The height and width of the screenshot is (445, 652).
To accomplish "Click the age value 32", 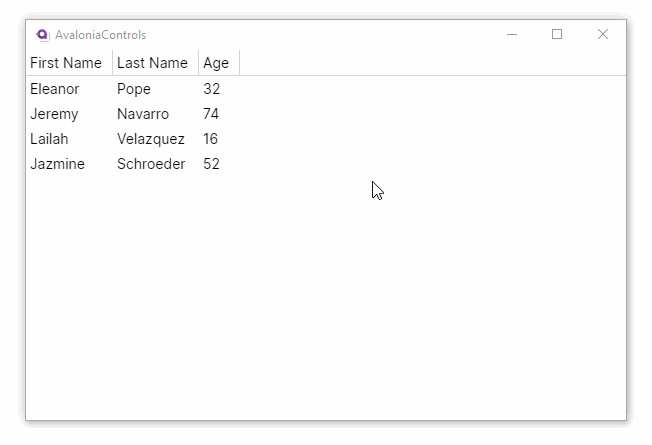I will (211, 89).
